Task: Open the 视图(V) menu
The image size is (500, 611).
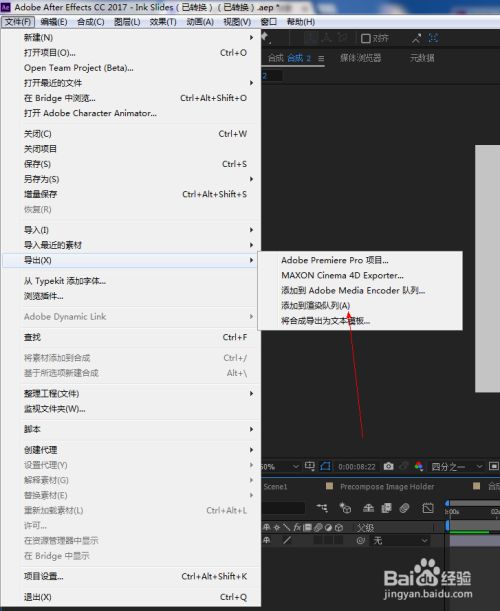Action: point(237,22)
